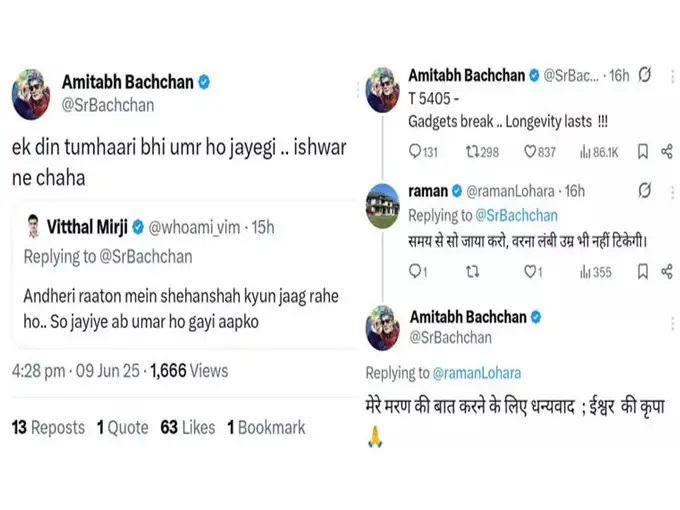Open view analytics showing 86.1K
The height and width of the screenshot is (510, 680).
point(586,152)
